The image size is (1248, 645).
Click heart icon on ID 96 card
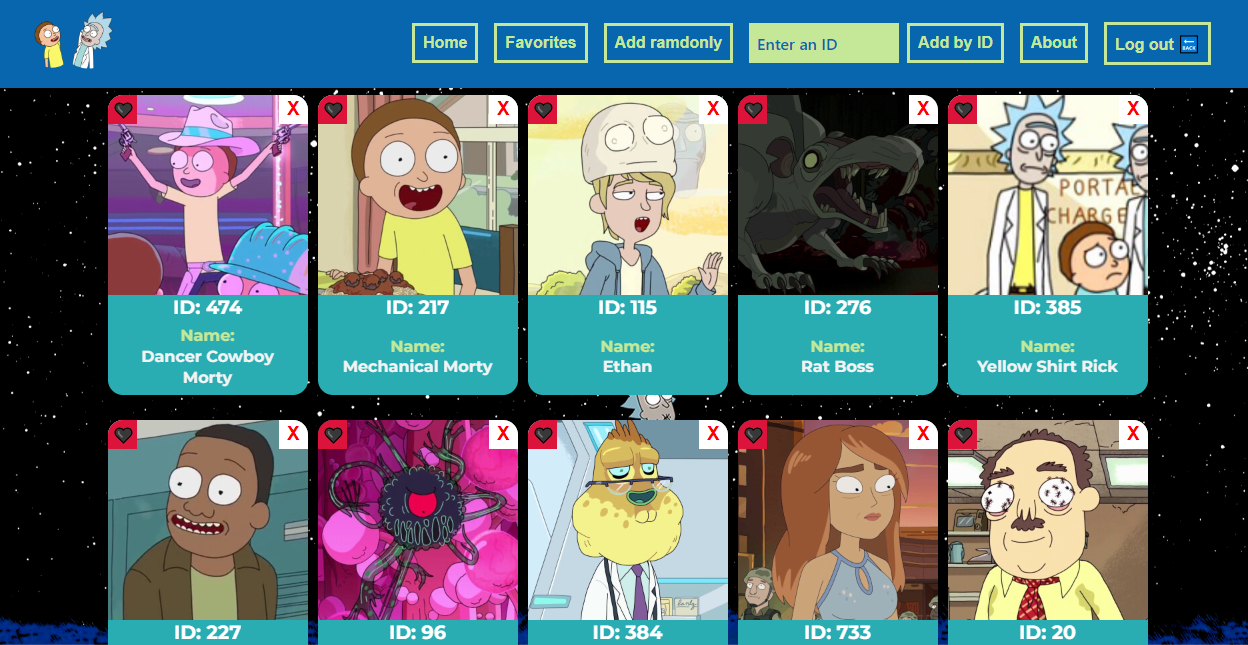[333, 434]
